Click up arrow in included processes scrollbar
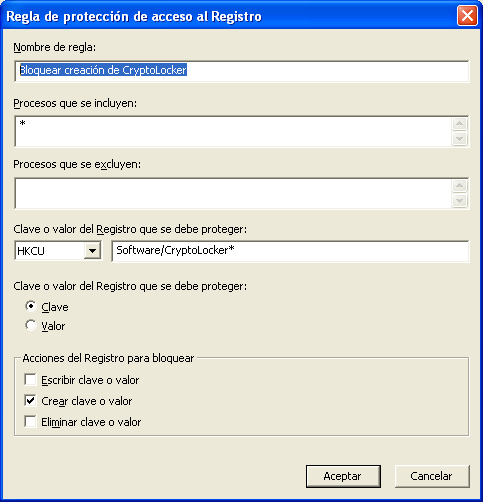 pos(460,124)
